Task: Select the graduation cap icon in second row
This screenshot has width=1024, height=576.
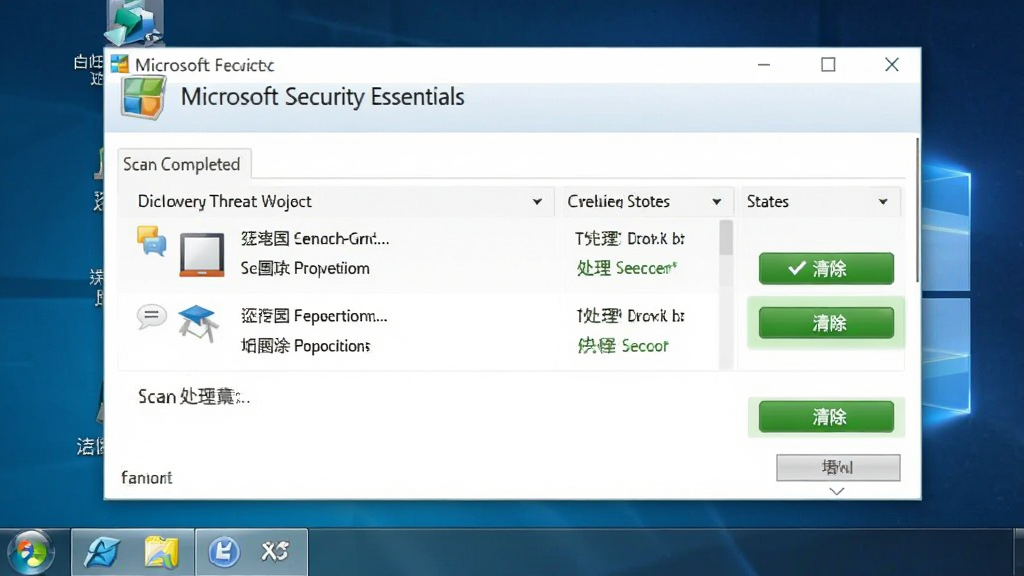Action: click(x=198, y=324)
